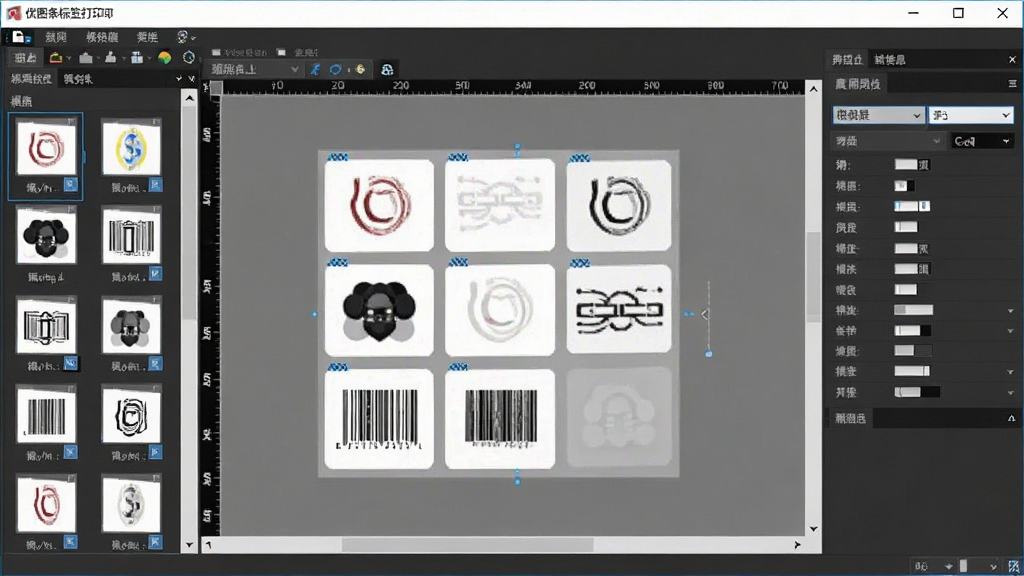Click the white recycle-style icon in the canvas toolbar
1024x576 pixels.
387,69
